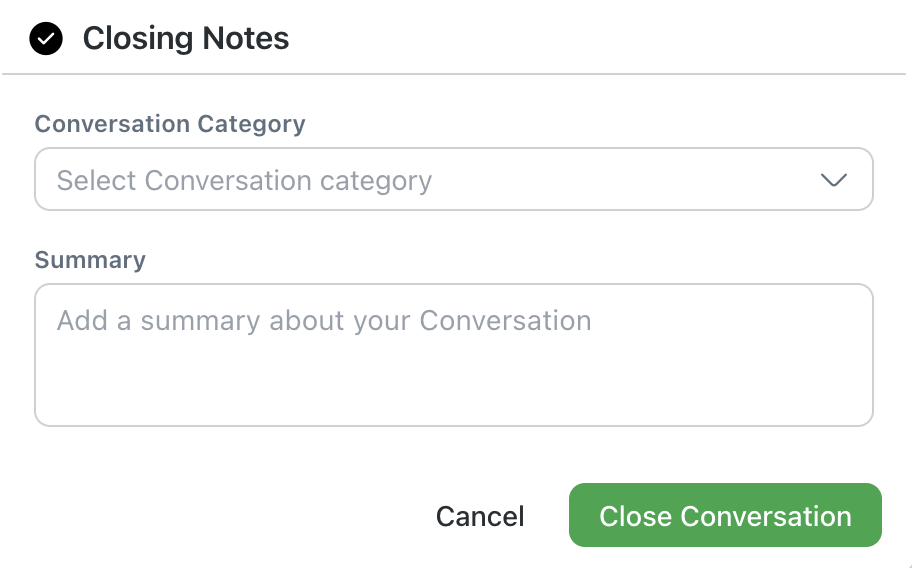Image resolution: width=912 pixels, height=568 pixels.
Task: Open the Conversation Category dropdown
Action: 453,180
